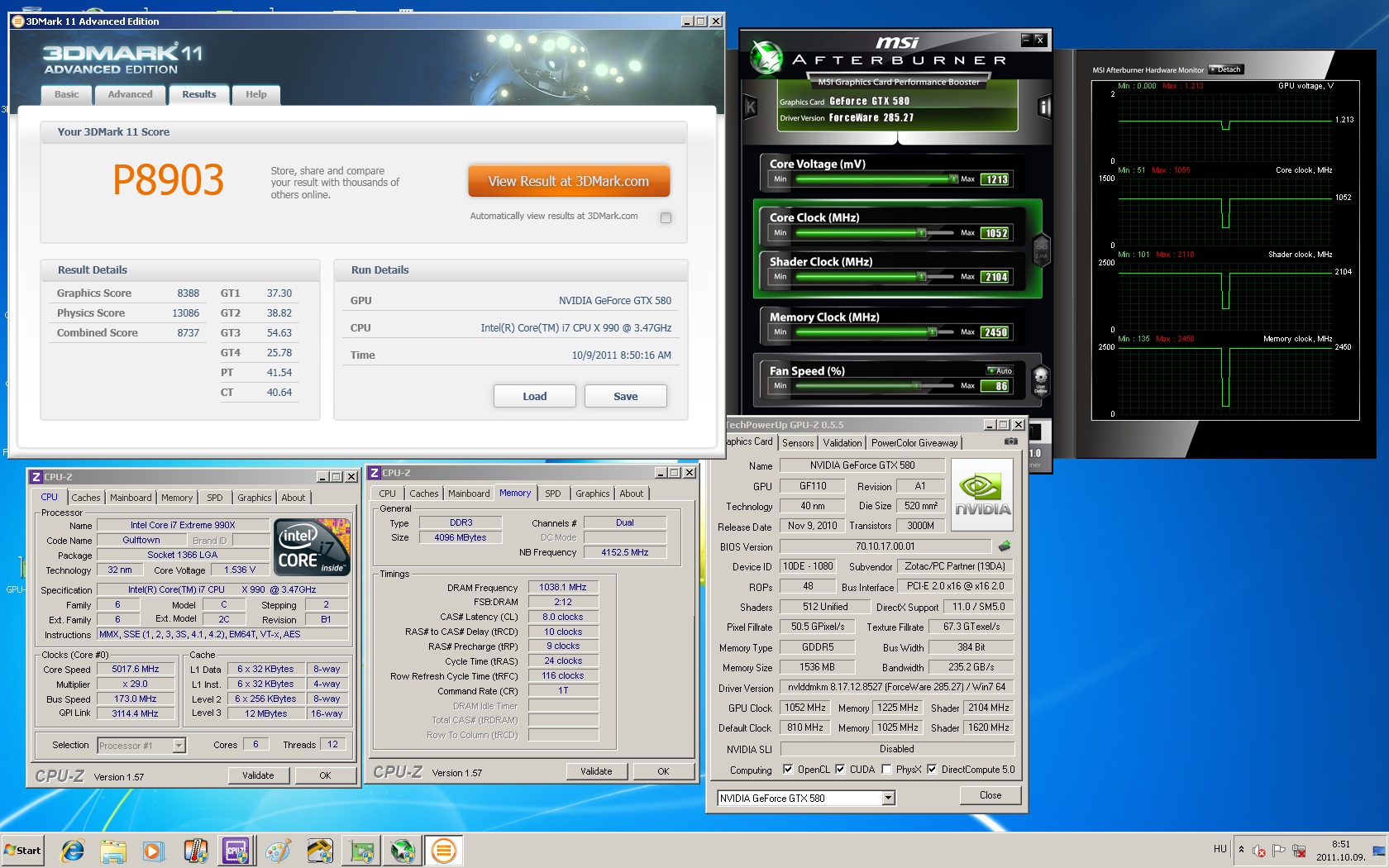Toggle the DirectCompute 5.0 checkbox in GPU-Z
The width and height of the screenshot is (1389, 868).
pos(932,769)
